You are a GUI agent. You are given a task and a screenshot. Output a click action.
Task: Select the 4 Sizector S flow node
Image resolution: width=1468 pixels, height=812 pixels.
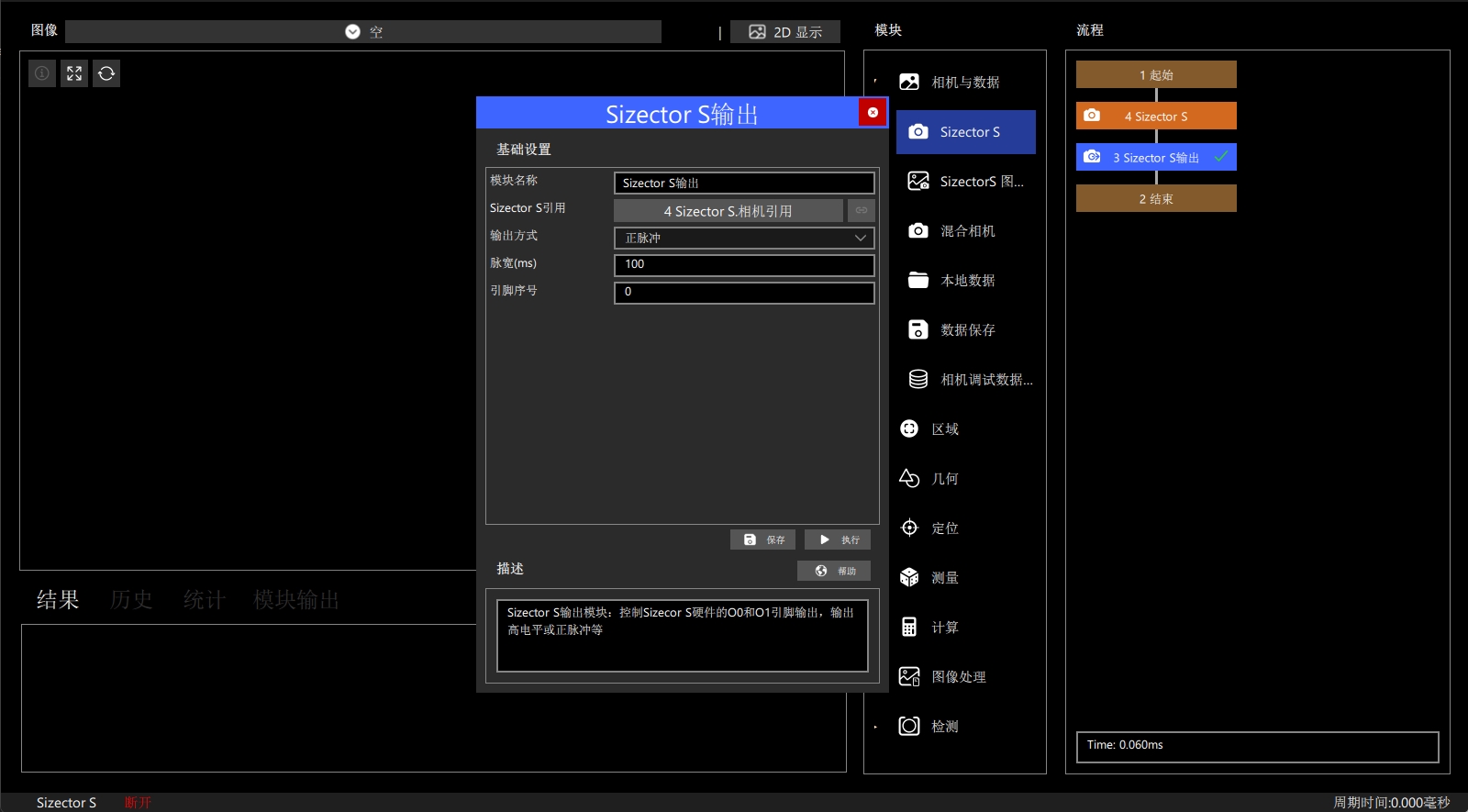coord(1156,116)
